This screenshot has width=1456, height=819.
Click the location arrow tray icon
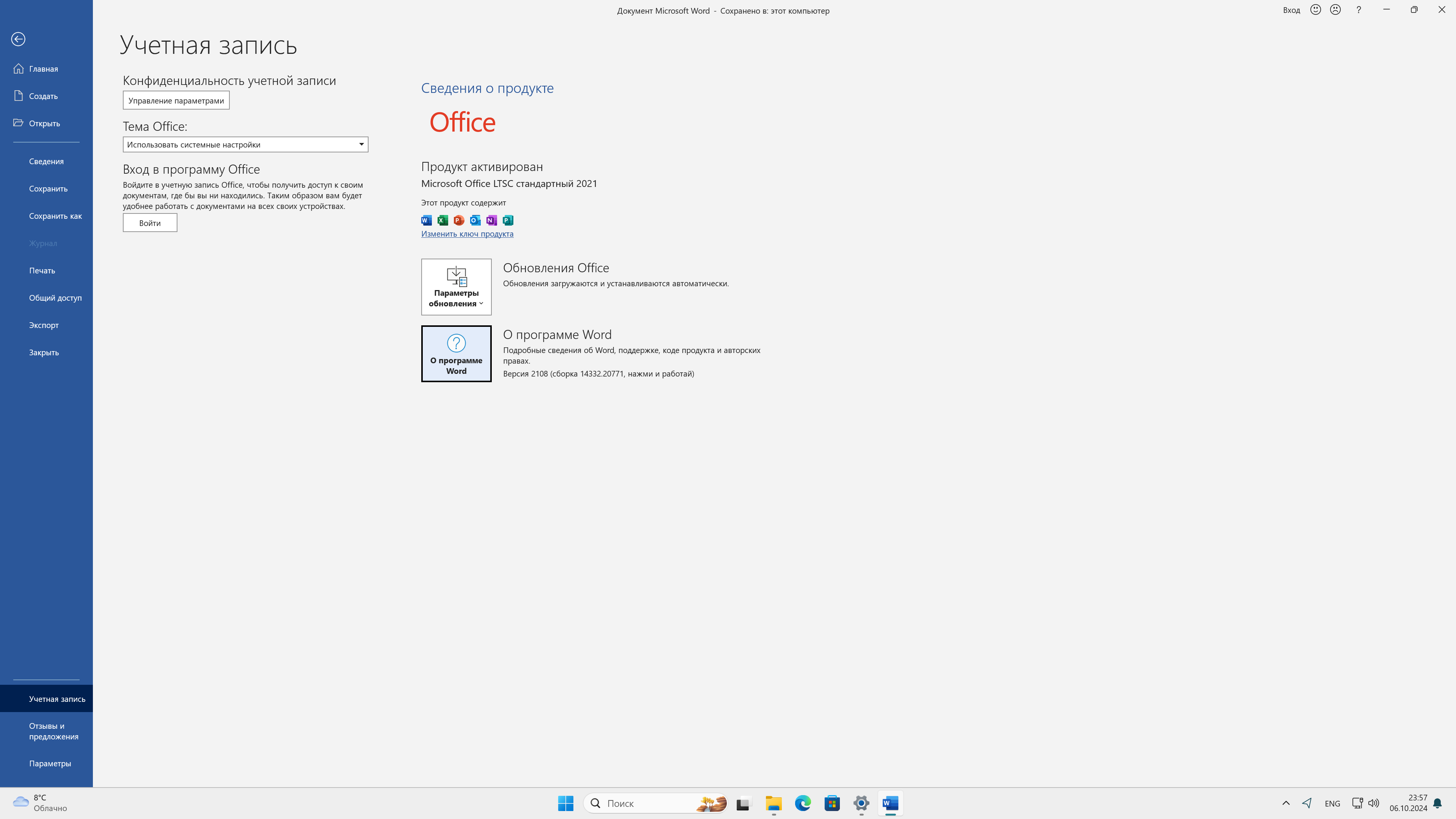click(x=1307, y=803)
